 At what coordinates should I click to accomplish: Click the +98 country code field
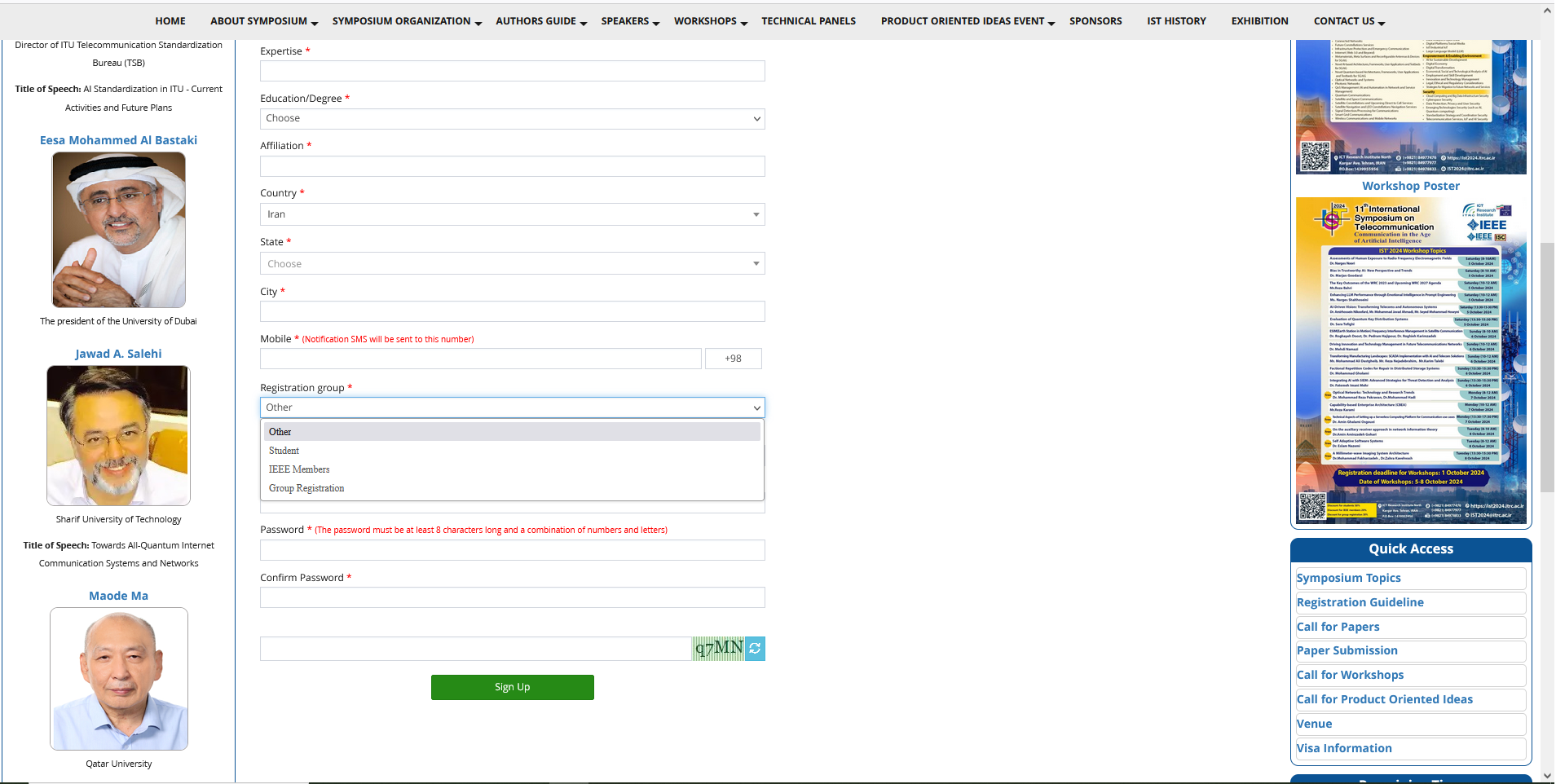point(734,359)
